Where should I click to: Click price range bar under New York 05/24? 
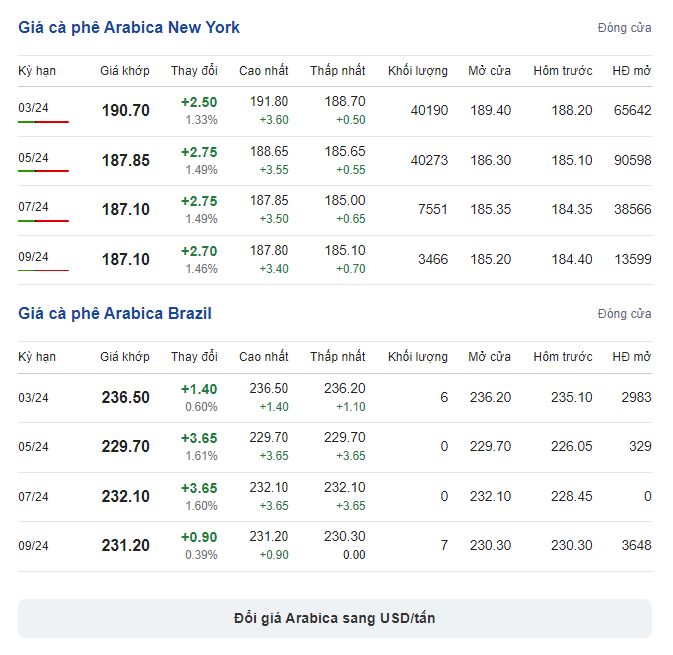click(43, 171)
